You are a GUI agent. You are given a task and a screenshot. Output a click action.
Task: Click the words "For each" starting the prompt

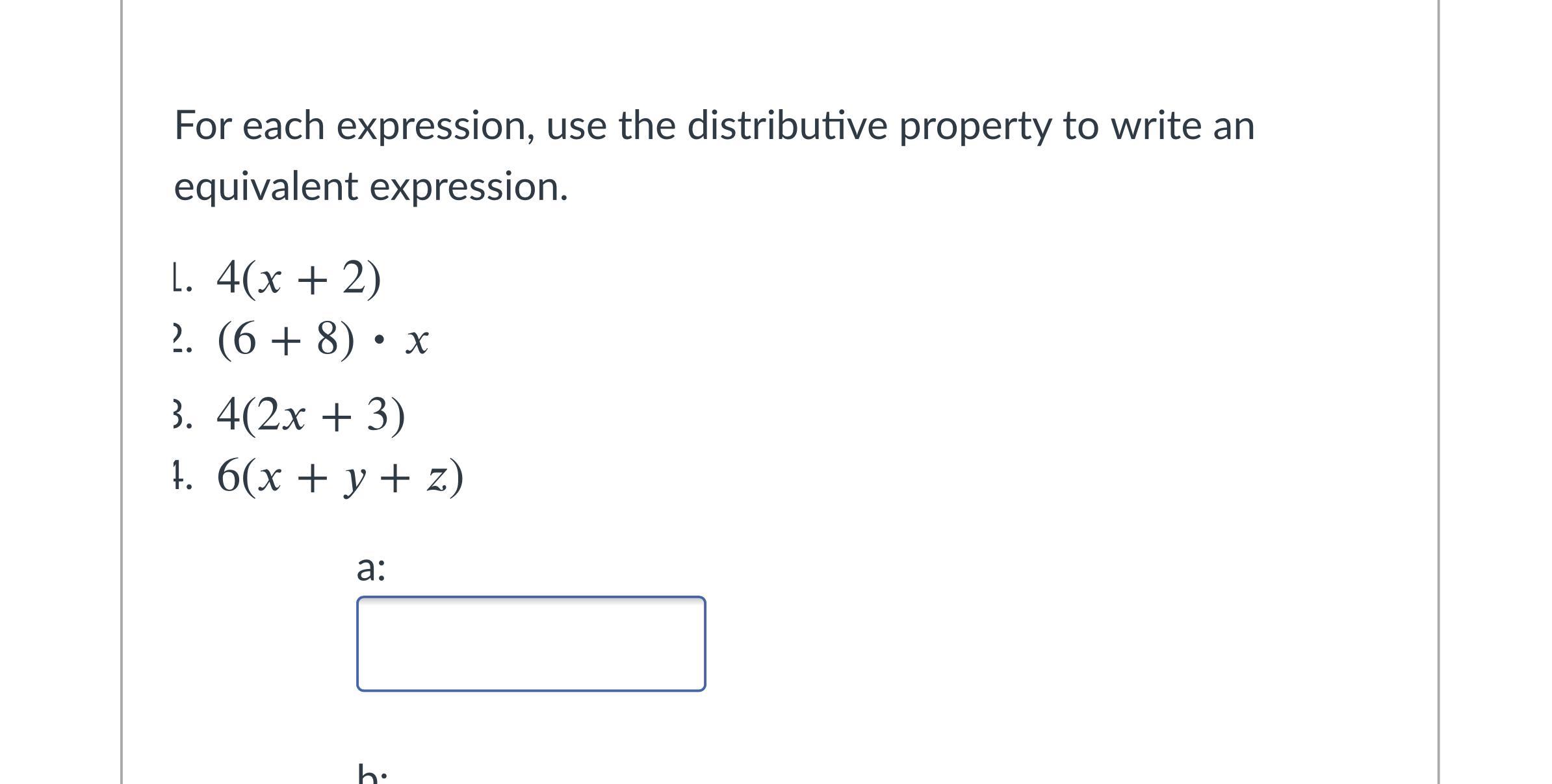click(x=250, y=125)
